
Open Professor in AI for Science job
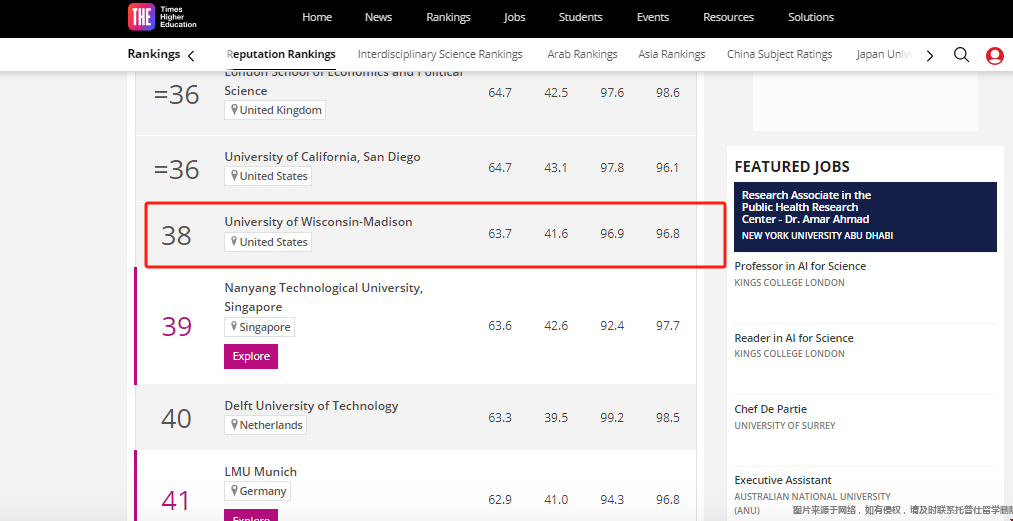pyautogui.click(x=800, y=266)
